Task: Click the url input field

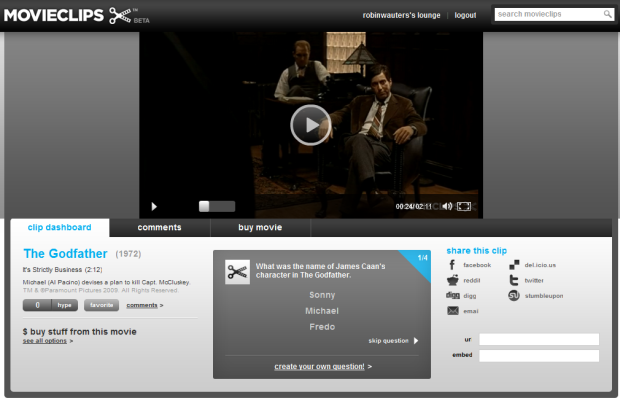Action: point(539,339)
